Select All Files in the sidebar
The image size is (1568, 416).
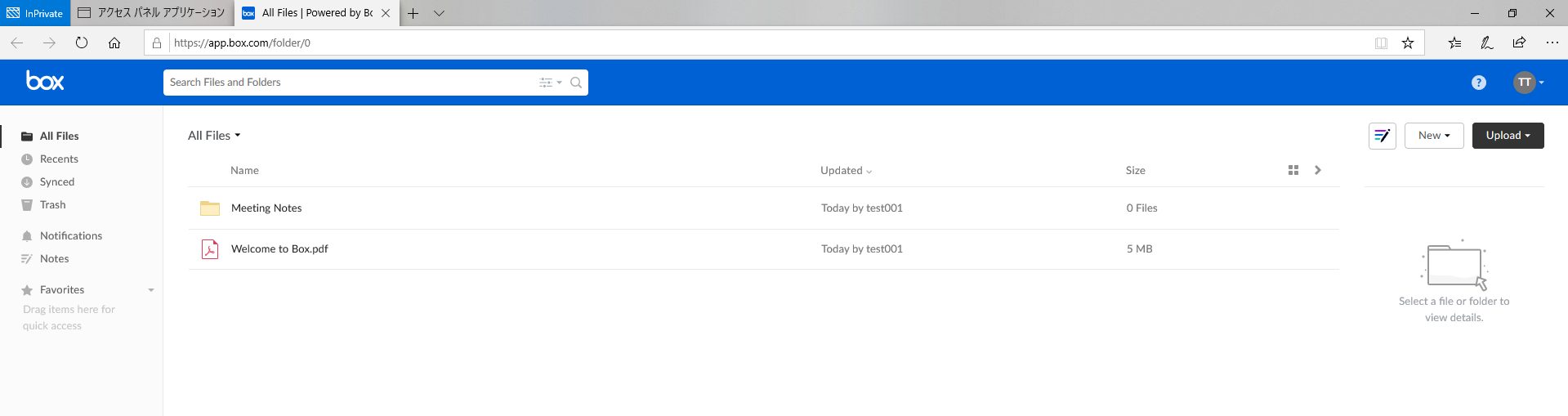[x=59, y=136]
